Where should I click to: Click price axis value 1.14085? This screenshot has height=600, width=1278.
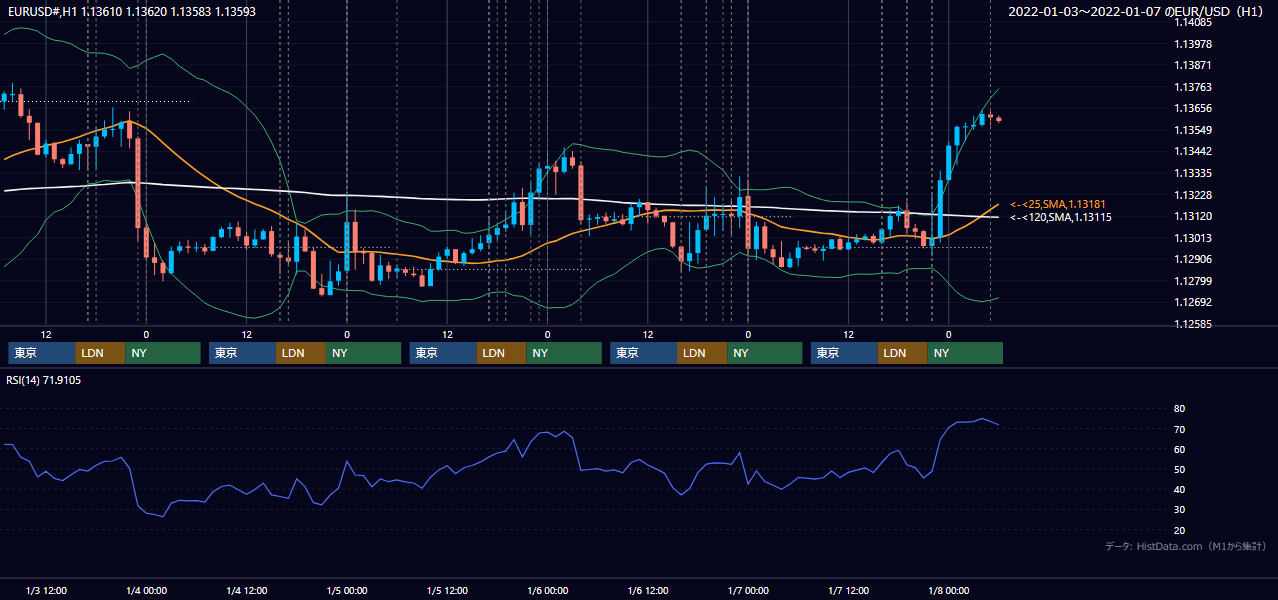[1192, 22]
